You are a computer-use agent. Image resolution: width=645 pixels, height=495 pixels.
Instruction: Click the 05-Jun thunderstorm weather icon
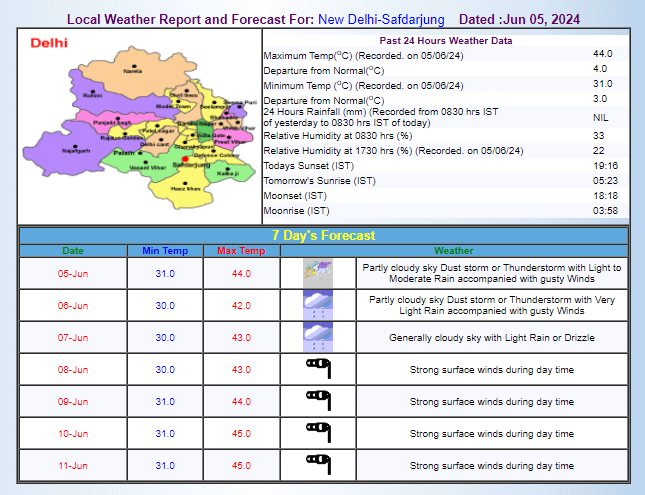click(317, 273)
